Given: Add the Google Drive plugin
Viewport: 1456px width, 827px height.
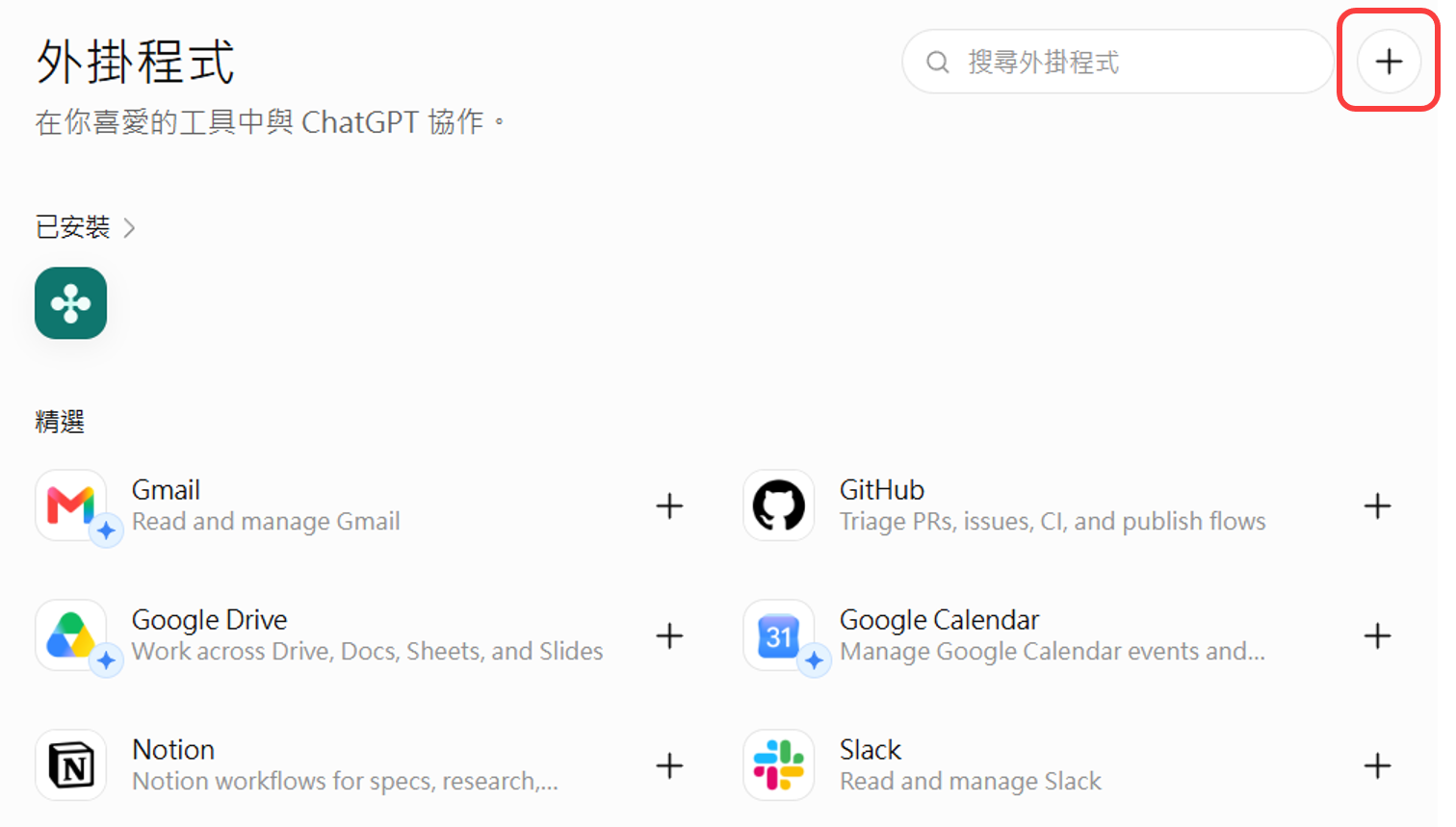Looking at the screenshot, I should [669, 635].
